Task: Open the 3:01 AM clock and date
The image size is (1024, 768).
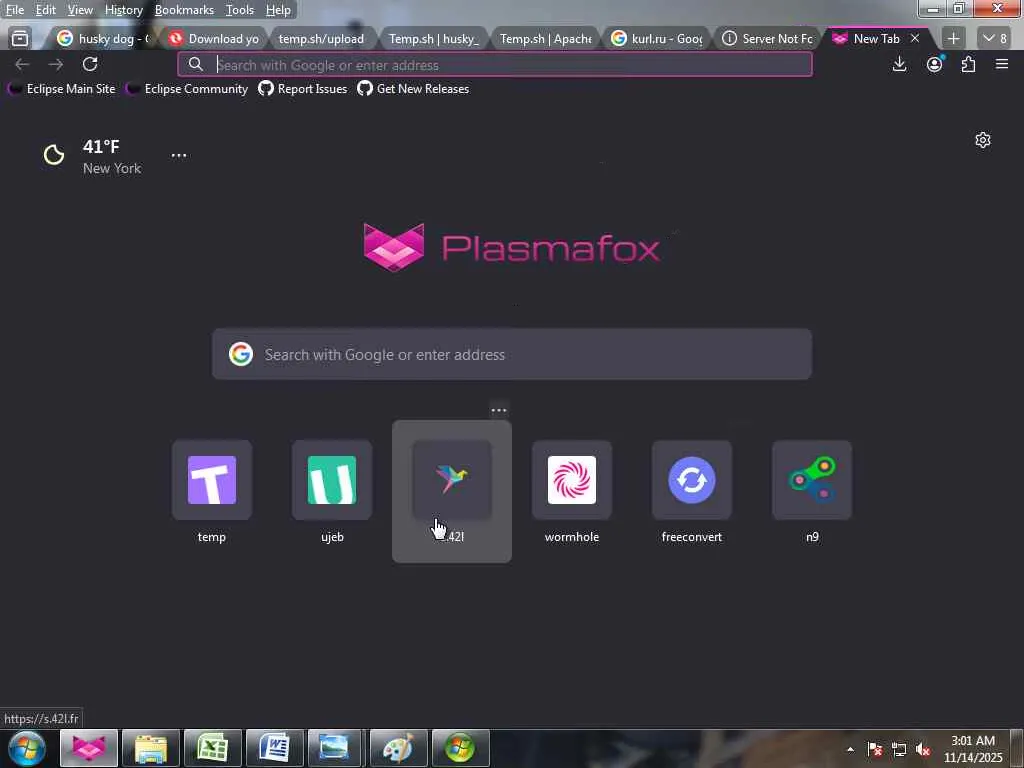Action: [973, 749]
